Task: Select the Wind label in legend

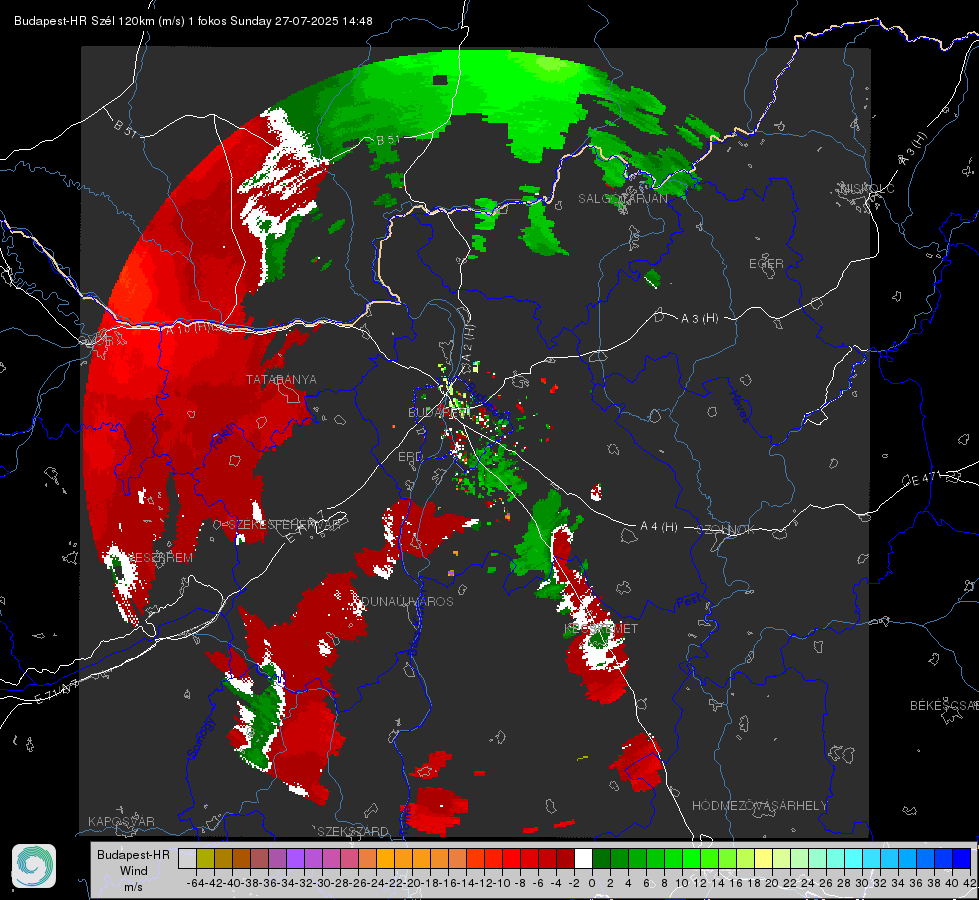Action: [134, 871]
